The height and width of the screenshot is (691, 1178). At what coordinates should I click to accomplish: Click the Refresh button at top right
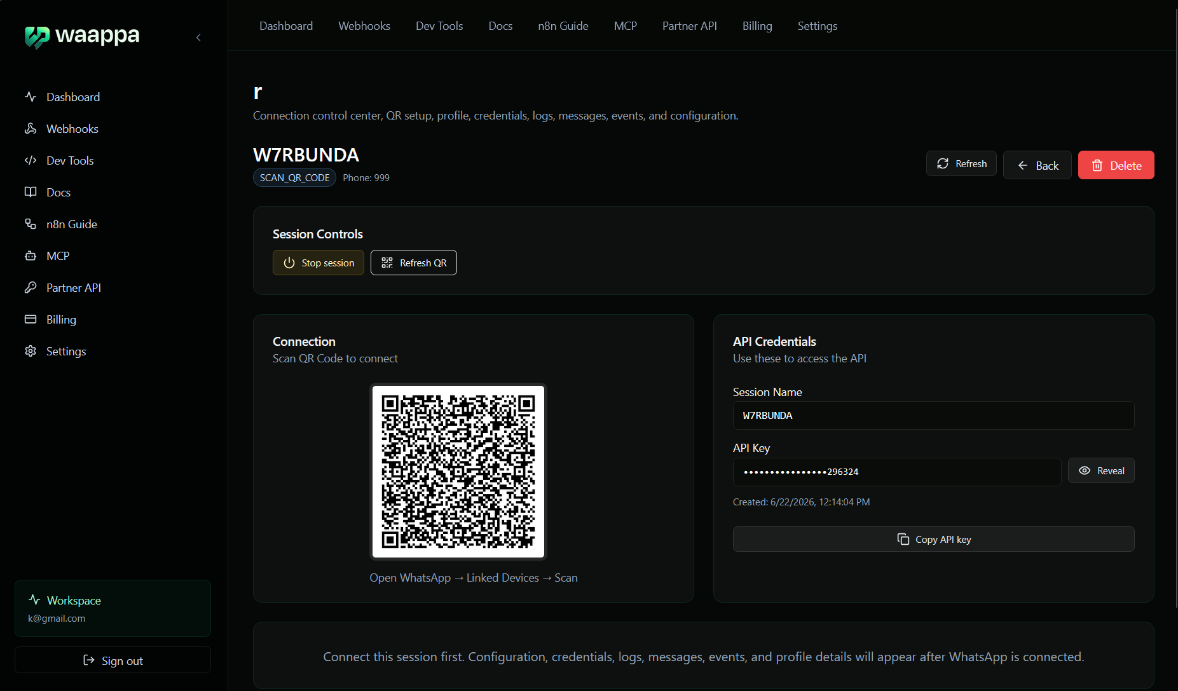pyautogui.click(x=962, y=164)
